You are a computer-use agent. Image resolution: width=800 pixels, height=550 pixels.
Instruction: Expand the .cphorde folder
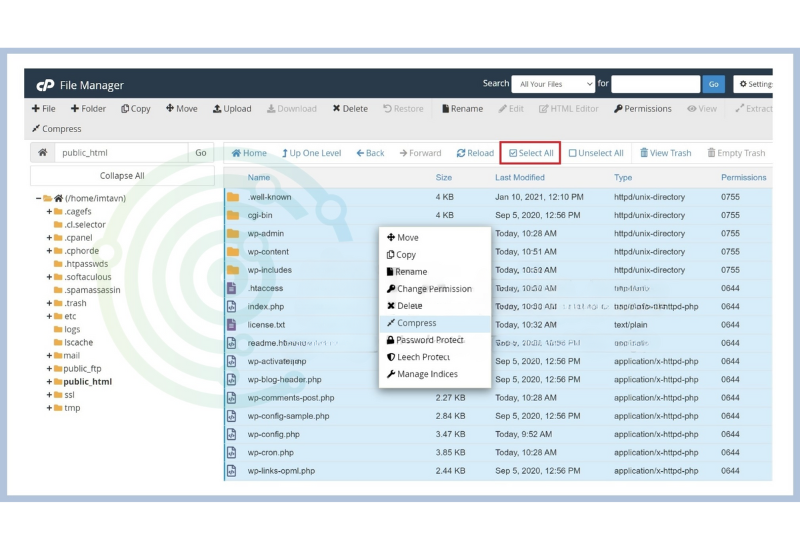pos(49,251)
